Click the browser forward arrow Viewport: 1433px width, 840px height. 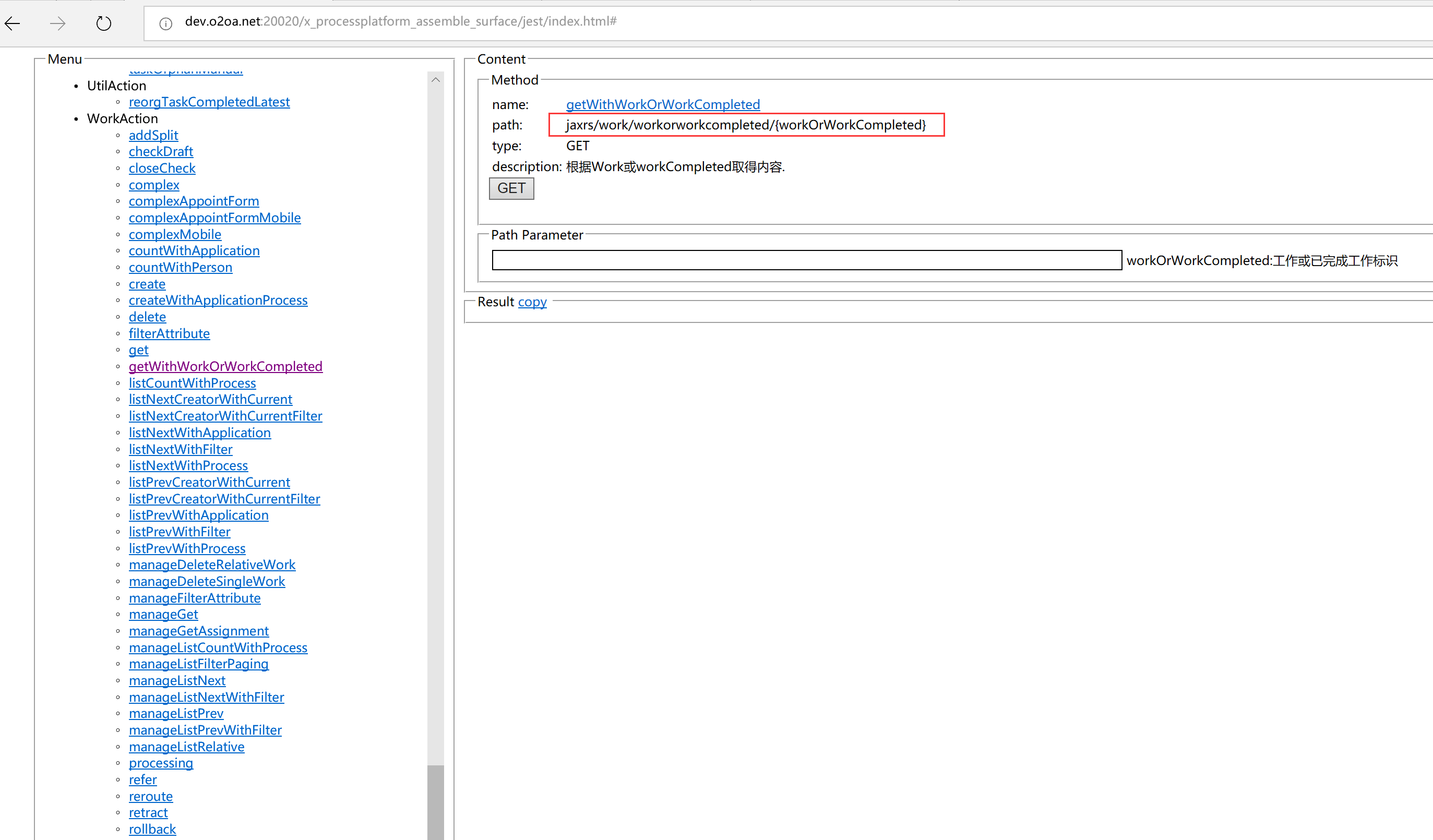coord(57,23)
